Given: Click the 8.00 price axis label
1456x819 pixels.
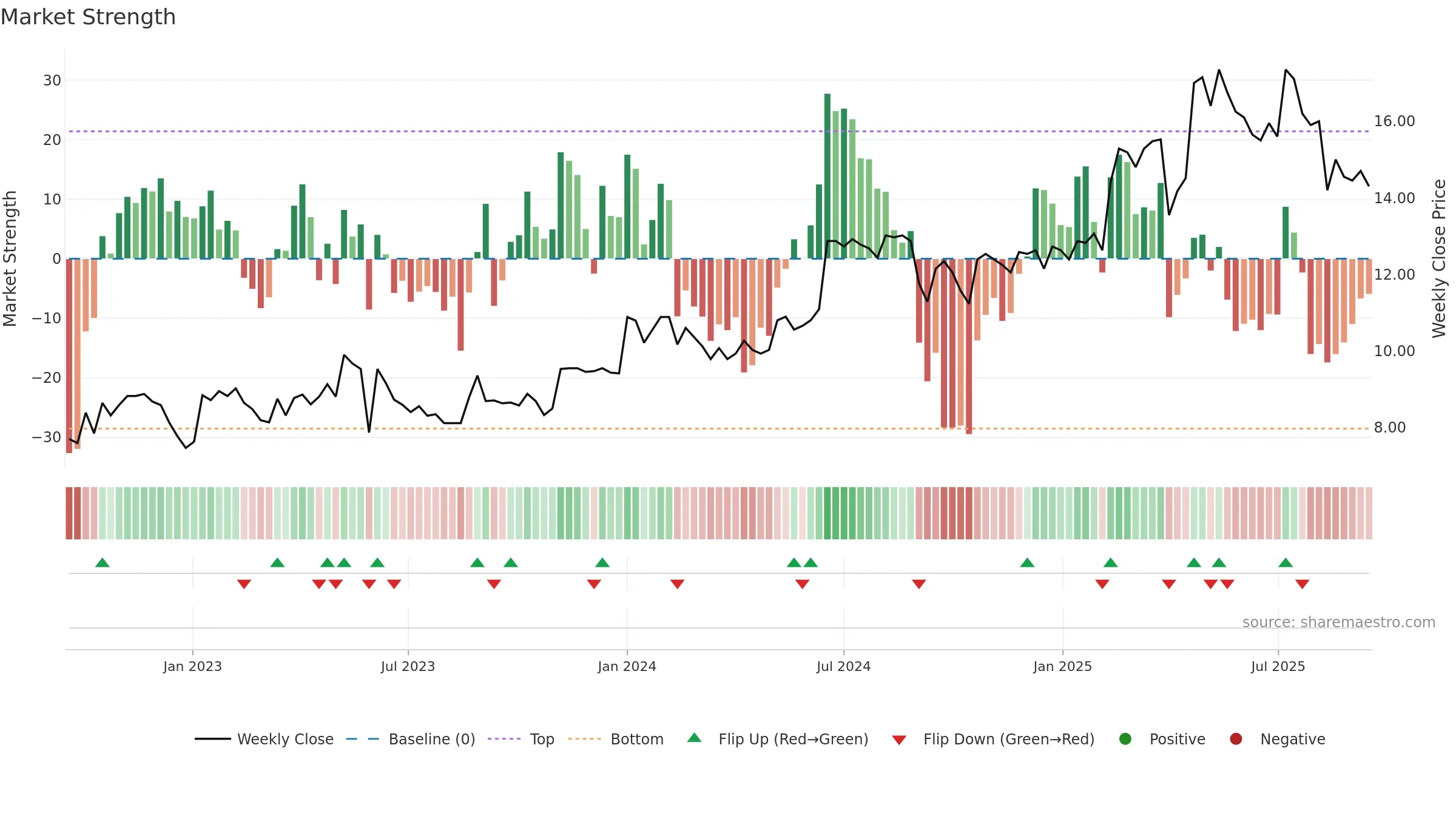Looking at the screenshot, I should coord(1390,427).
